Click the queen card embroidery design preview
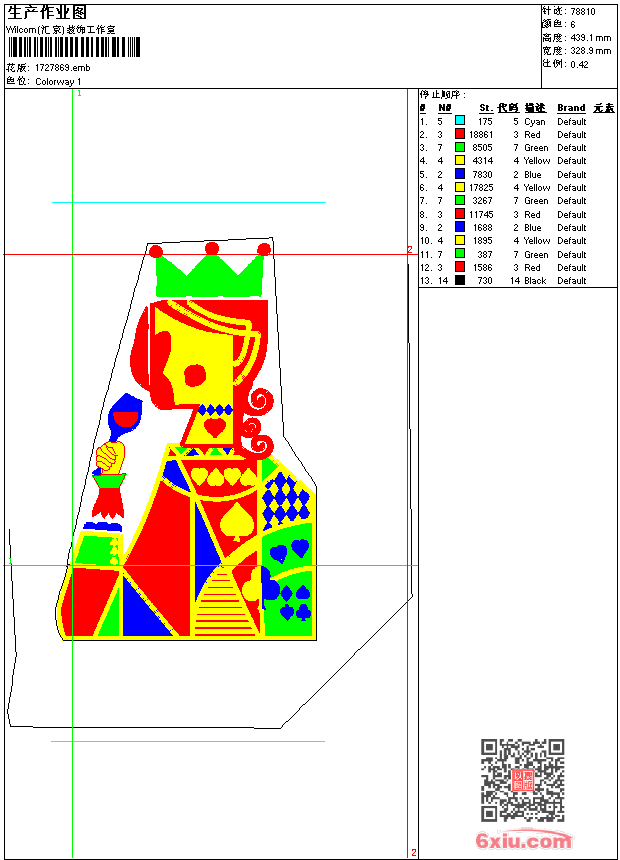The width and height of the screenshot is (620, 860). pos(187,440)
